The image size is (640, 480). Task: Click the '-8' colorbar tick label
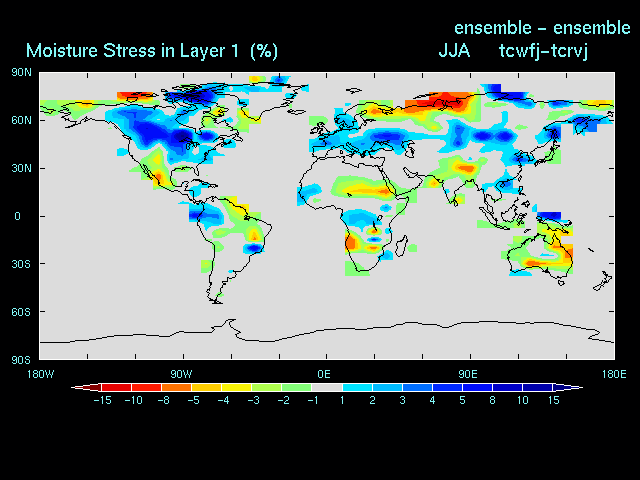coord(163,400)
